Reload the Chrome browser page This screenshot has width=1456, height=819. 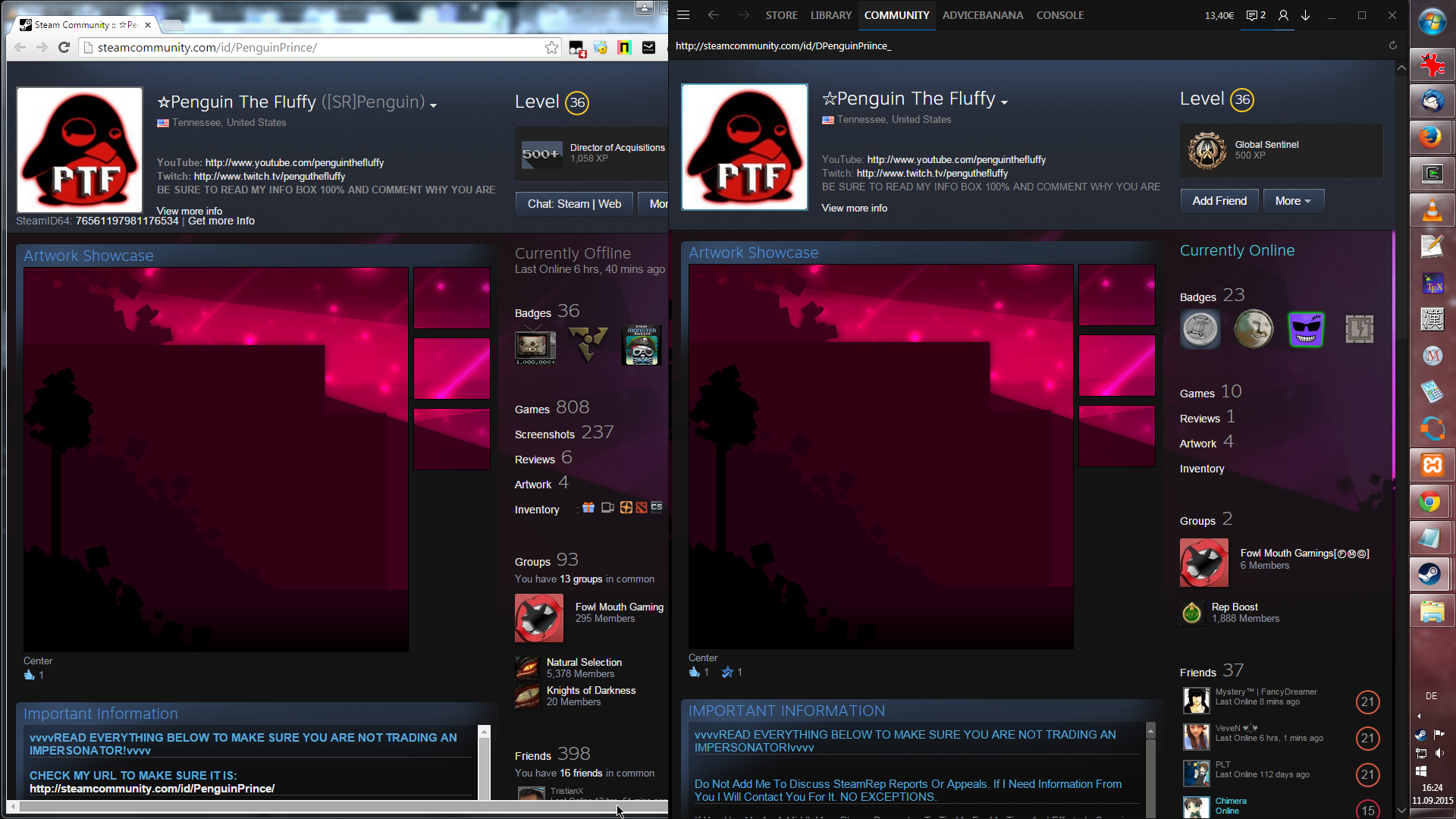64,48
